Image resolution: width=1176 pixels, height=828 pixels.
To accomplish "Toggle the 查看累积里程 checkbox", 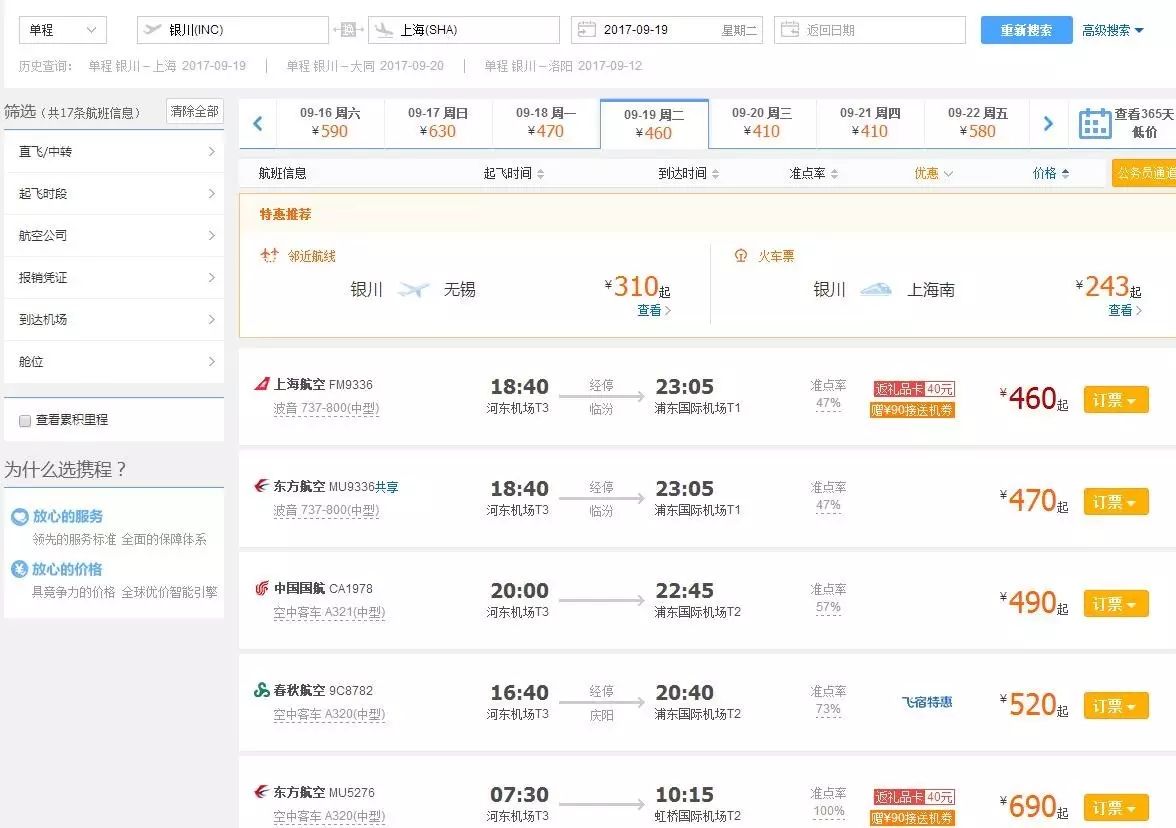I will click(25, 421).
